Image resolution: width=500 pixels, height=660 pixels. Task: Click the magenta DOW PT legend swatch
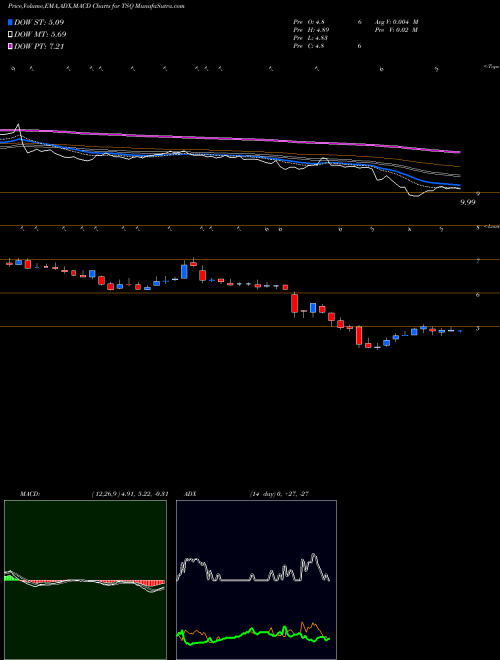(11, 47)
